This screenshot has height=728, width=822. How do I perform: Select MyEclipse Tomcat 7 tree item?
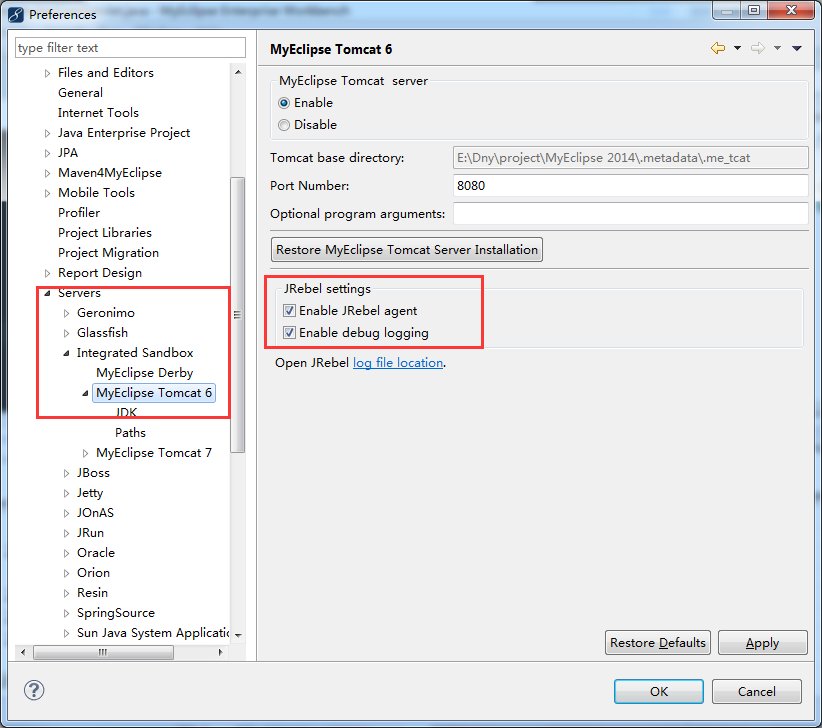(x=154, y=453)
